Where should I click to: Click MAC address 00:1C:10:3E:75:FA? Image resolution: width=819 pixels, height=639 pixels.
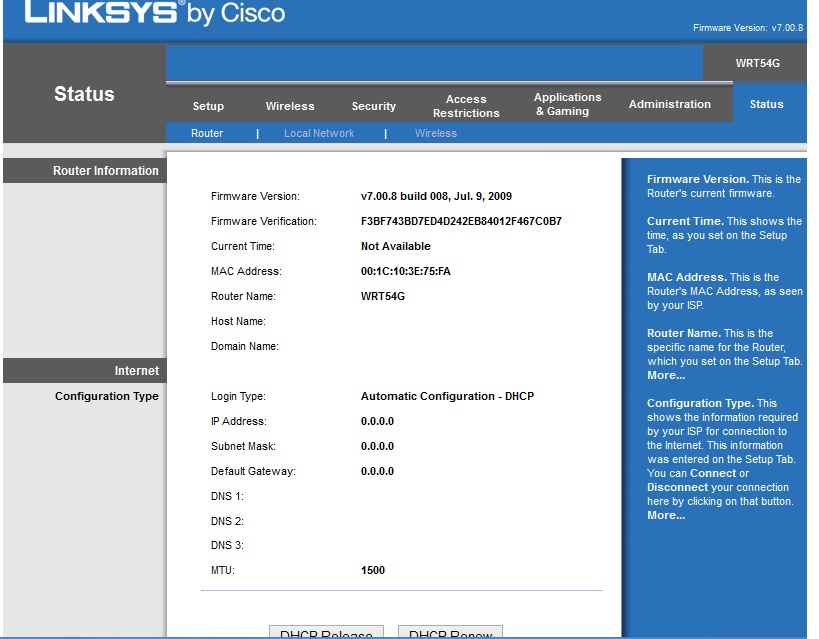pos(405,271)
